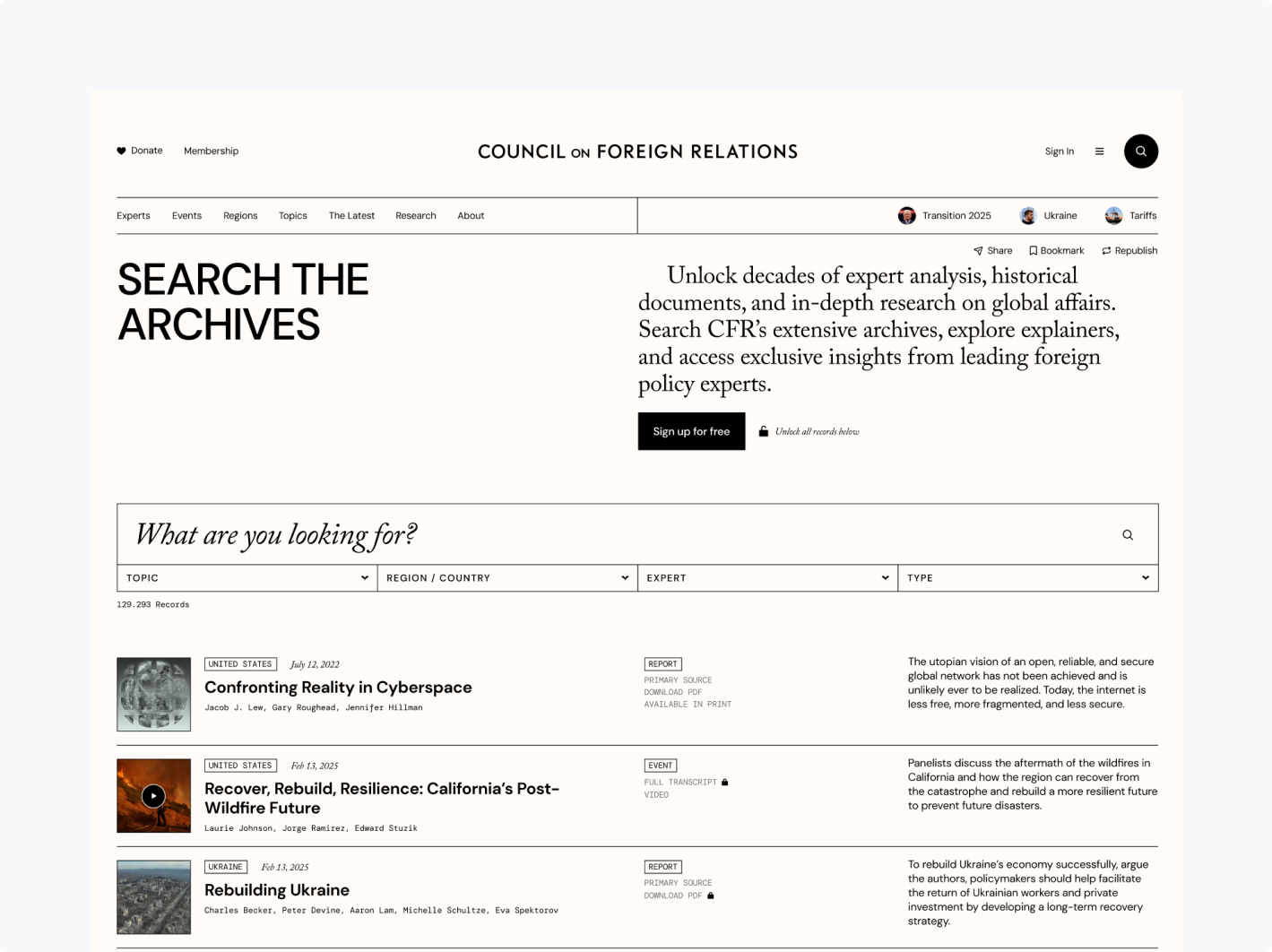
Task: Click Primary Source under Rebuilding Ukraine
Action: click(x=678, y=883)
